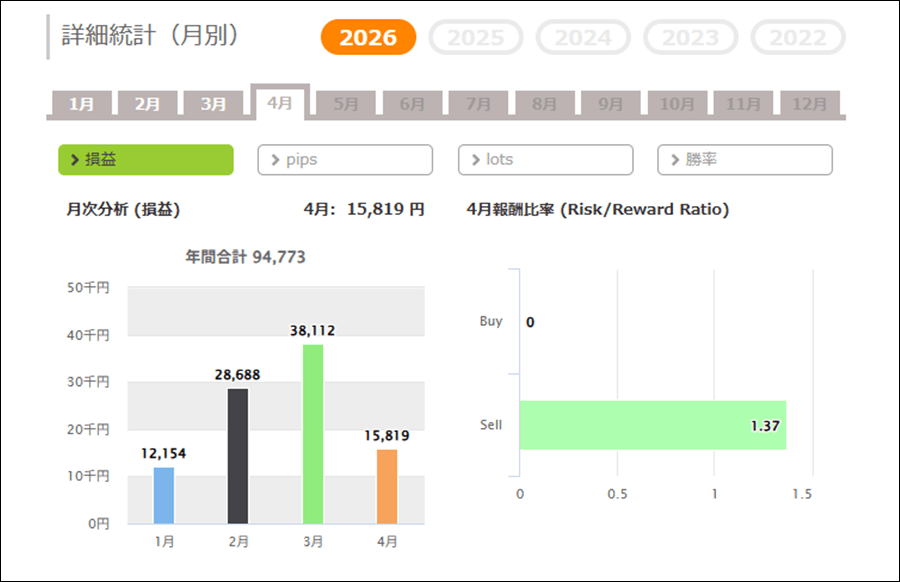Click the 5月 month tab
Image resolution: width=900 pixels, height=582 pixels.
(x=346, y=104)
